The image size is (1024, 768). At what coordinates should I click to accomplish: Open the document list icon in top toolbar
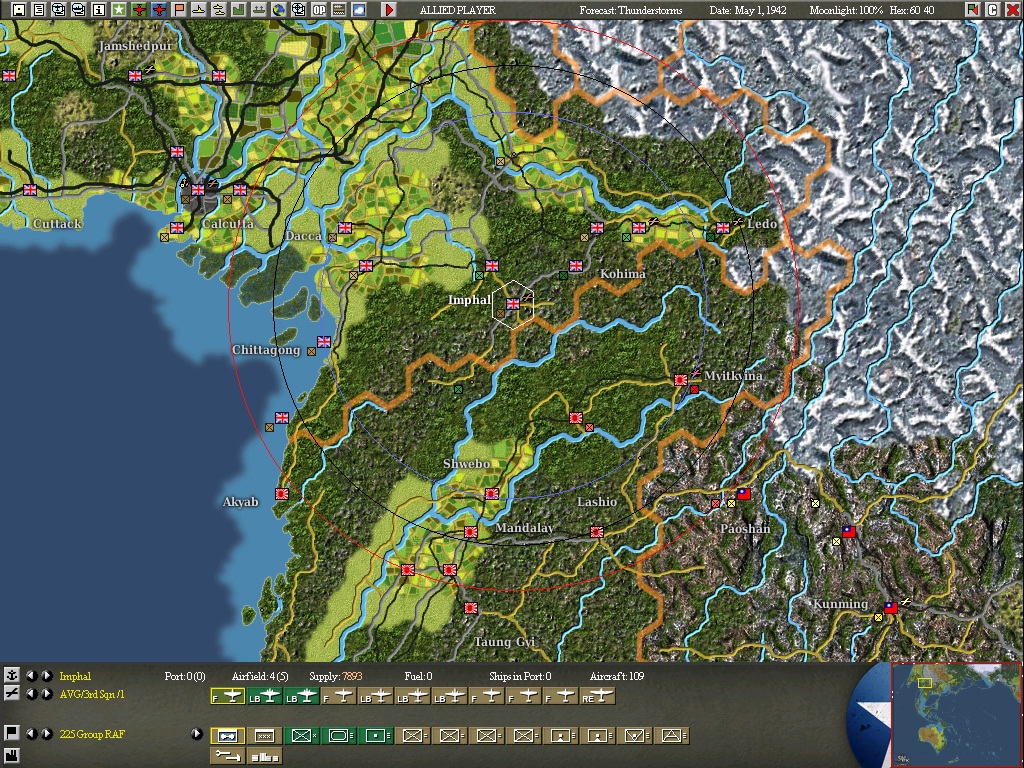[x=39, y=10]
